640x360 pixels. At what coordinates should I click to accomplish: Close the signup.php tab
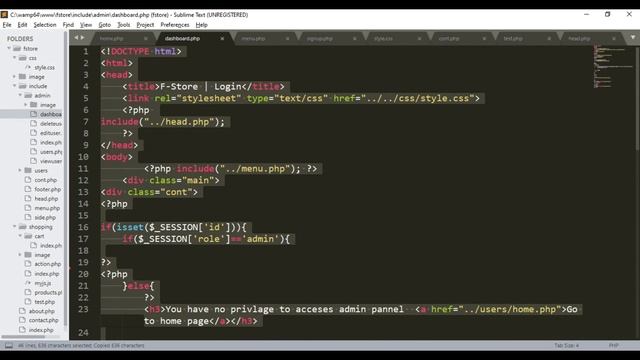pos(354,38)
